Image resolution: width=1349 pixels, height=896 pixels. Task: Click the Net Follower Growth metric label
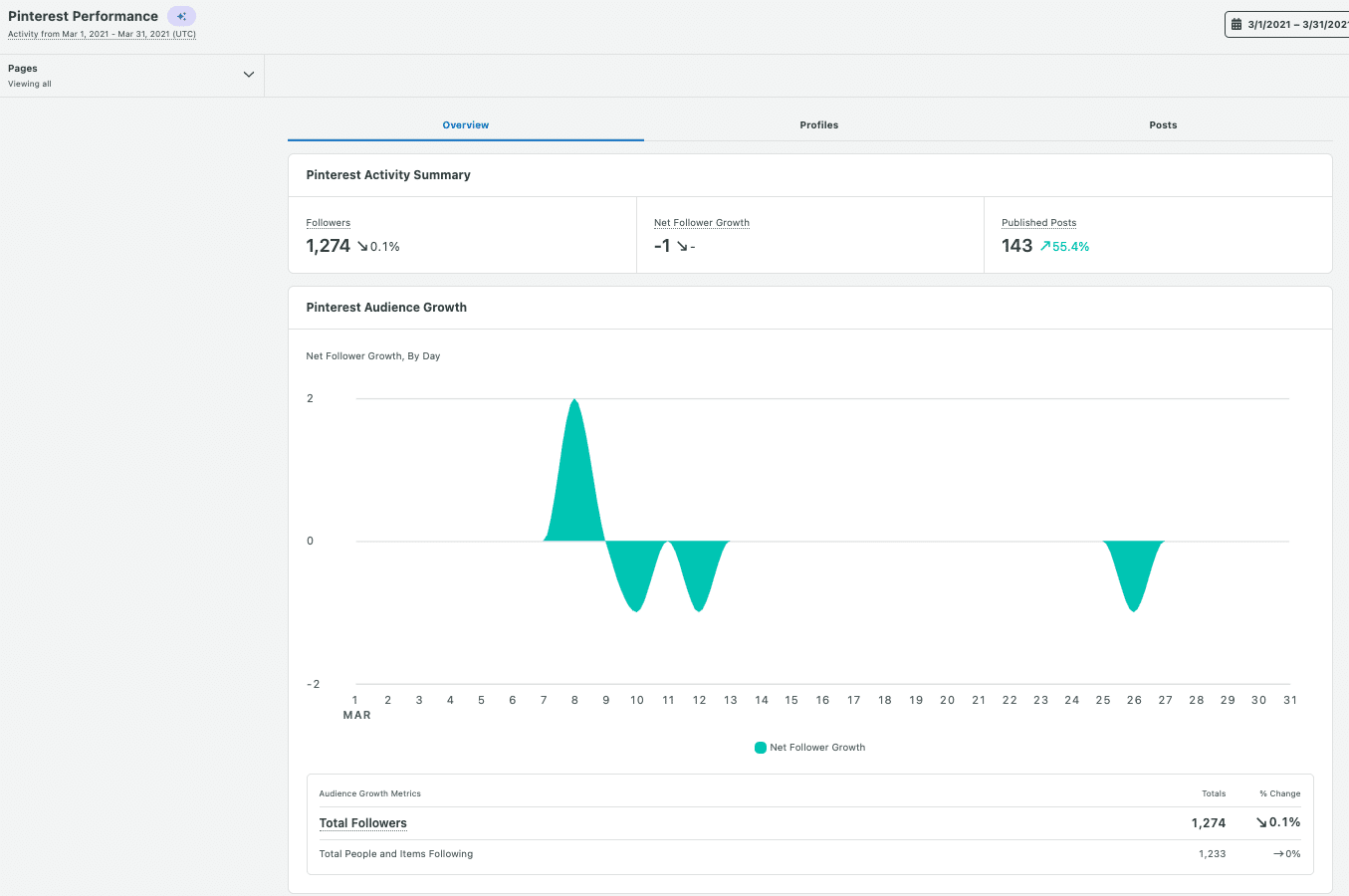pyautogui.click(x=701, y=222)
